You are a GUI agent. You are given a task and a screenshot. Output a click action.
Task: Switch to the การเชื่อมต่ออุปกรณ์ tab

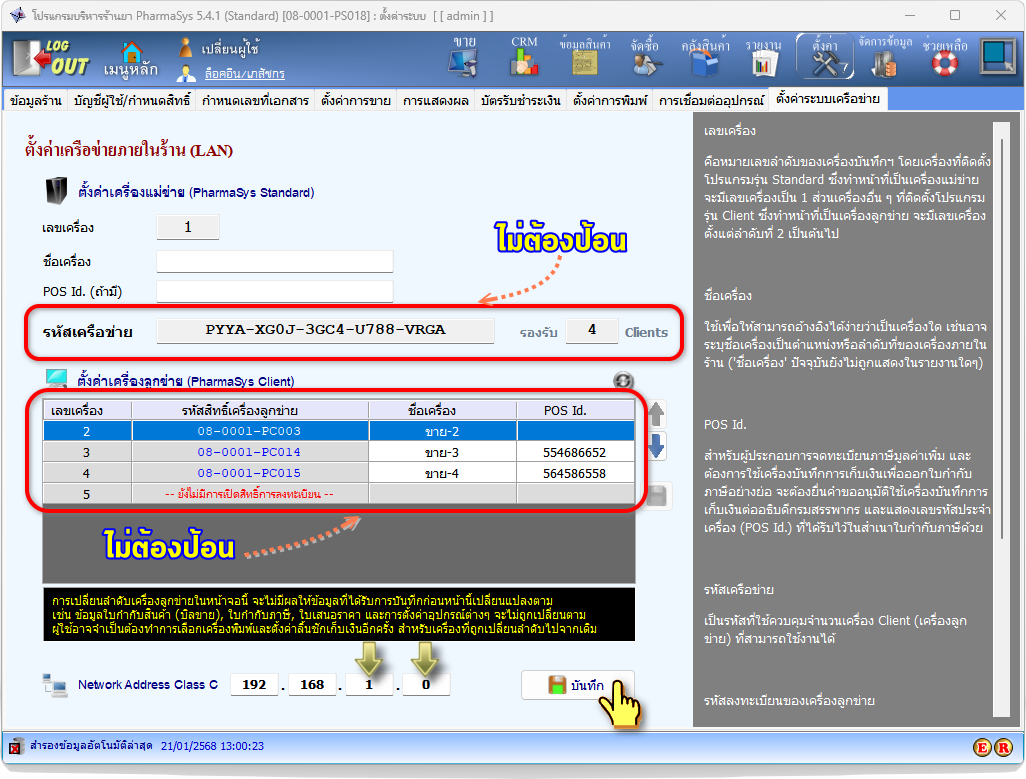tap(711, 100)
